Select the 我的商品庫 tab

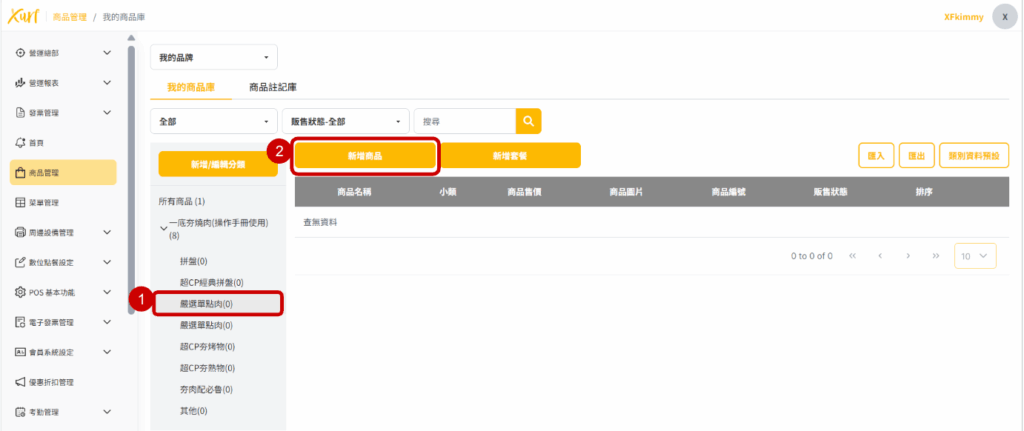(190, 87)
